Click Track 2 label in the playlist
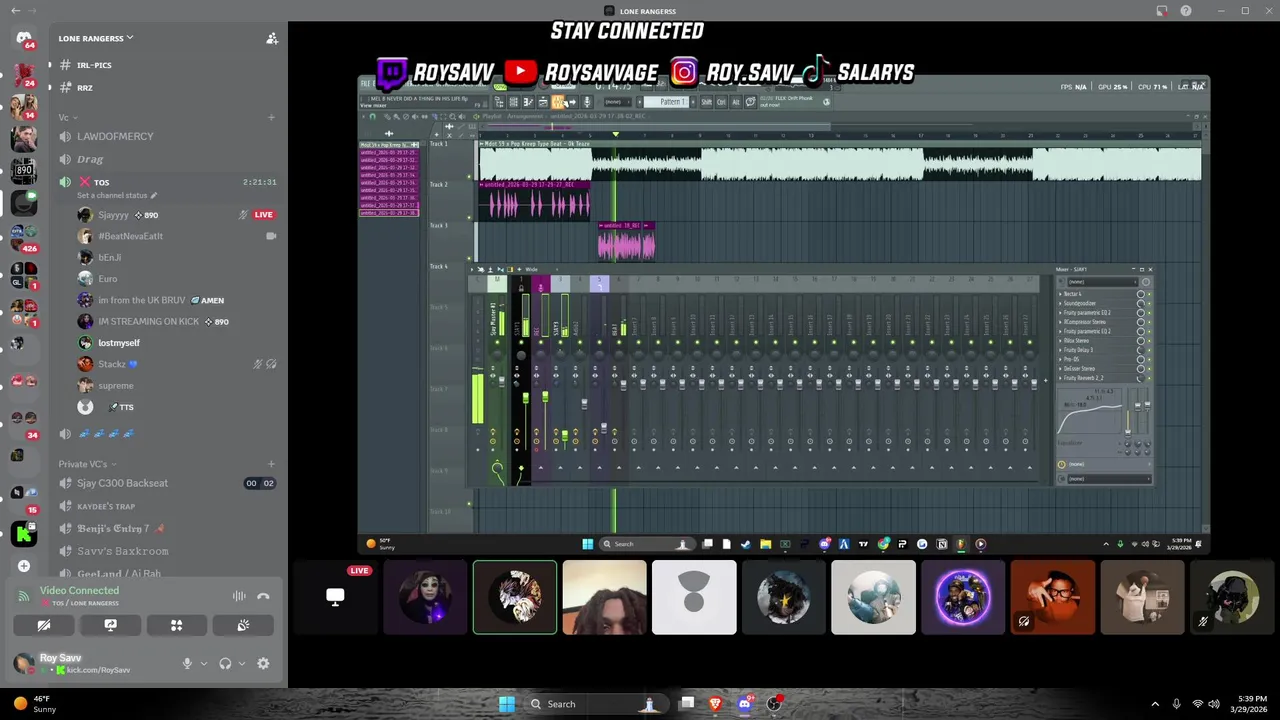This screenshot has width=1280, height=720. [x=438, y=185]
